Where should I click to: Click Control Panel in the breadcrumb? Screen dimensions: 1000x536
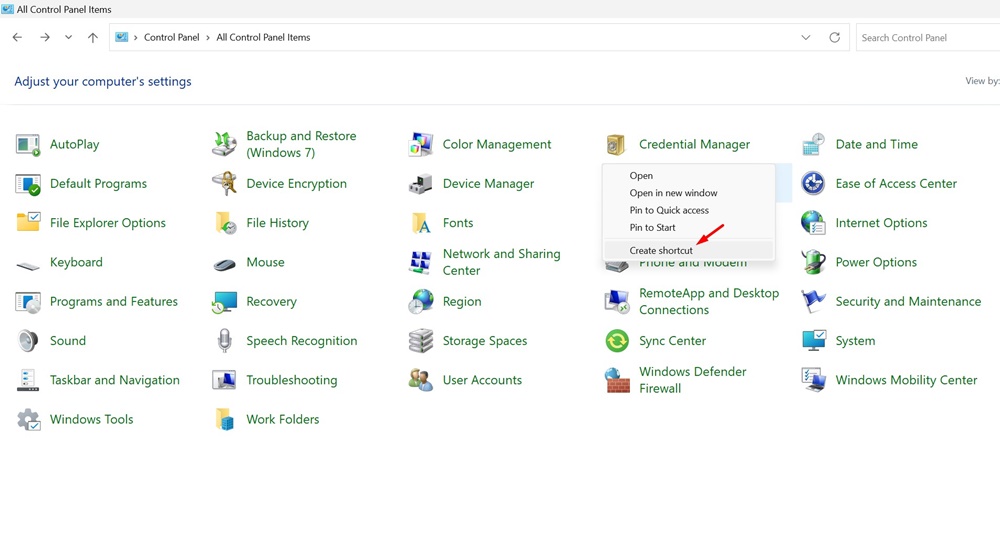tap(172, 38)
